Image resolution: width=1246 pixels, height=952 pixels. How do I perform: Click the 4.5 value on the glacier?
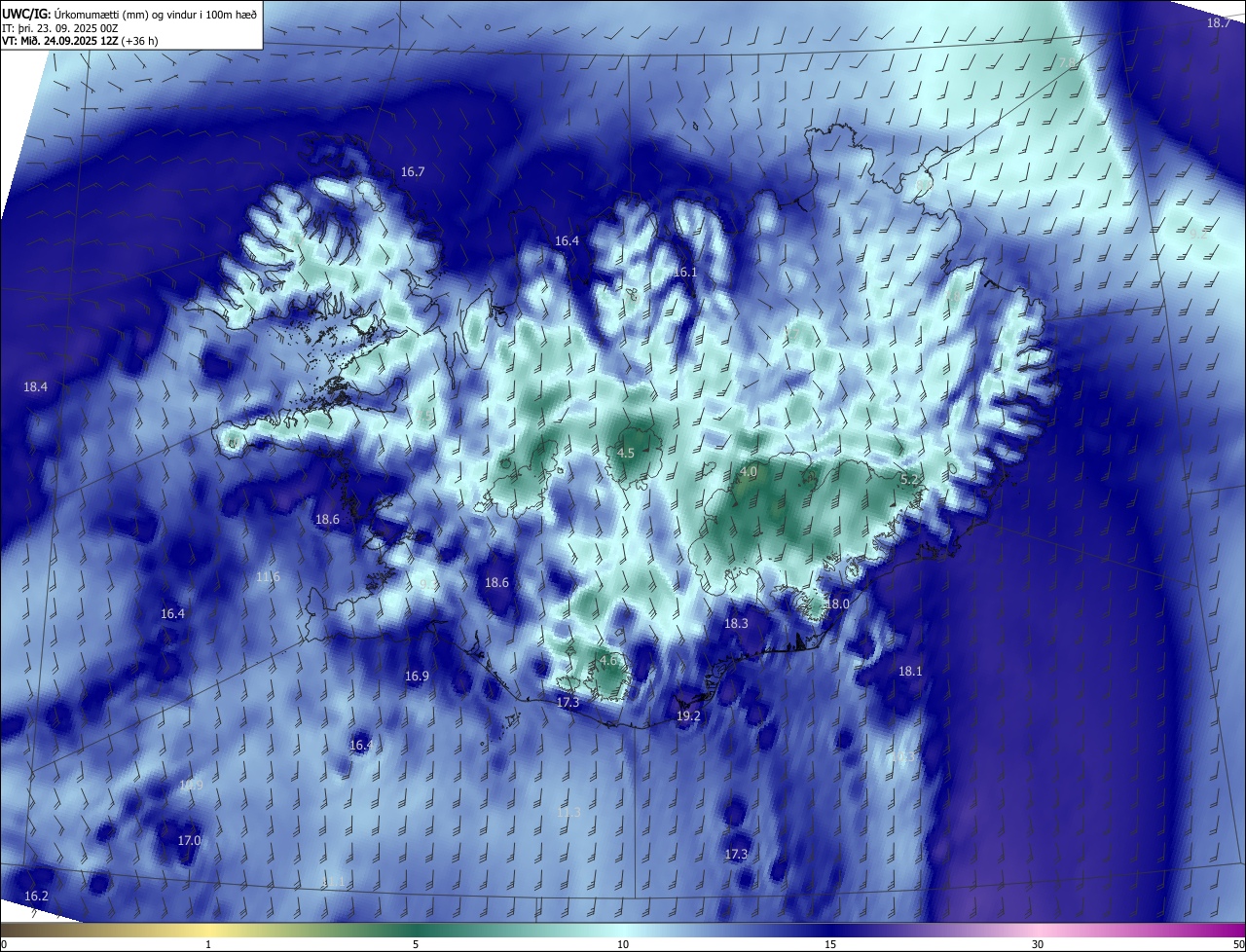tap(626, 453)
